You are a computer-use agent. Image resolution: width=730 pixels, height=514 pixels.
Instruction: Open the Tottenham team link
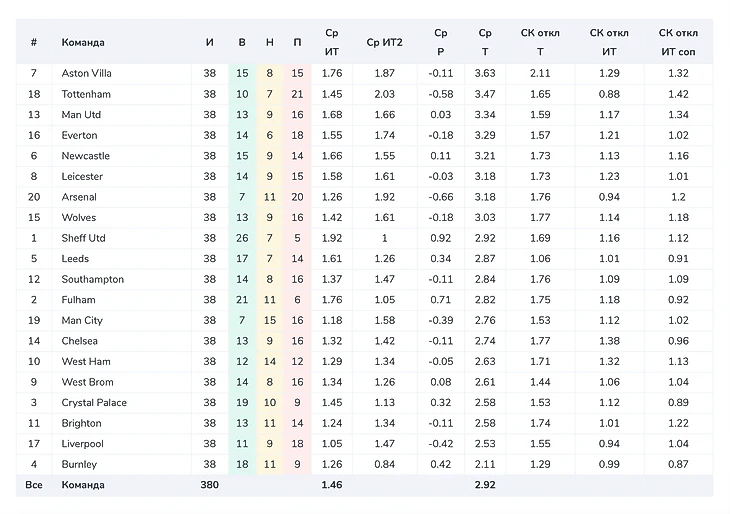click(86, 94)
